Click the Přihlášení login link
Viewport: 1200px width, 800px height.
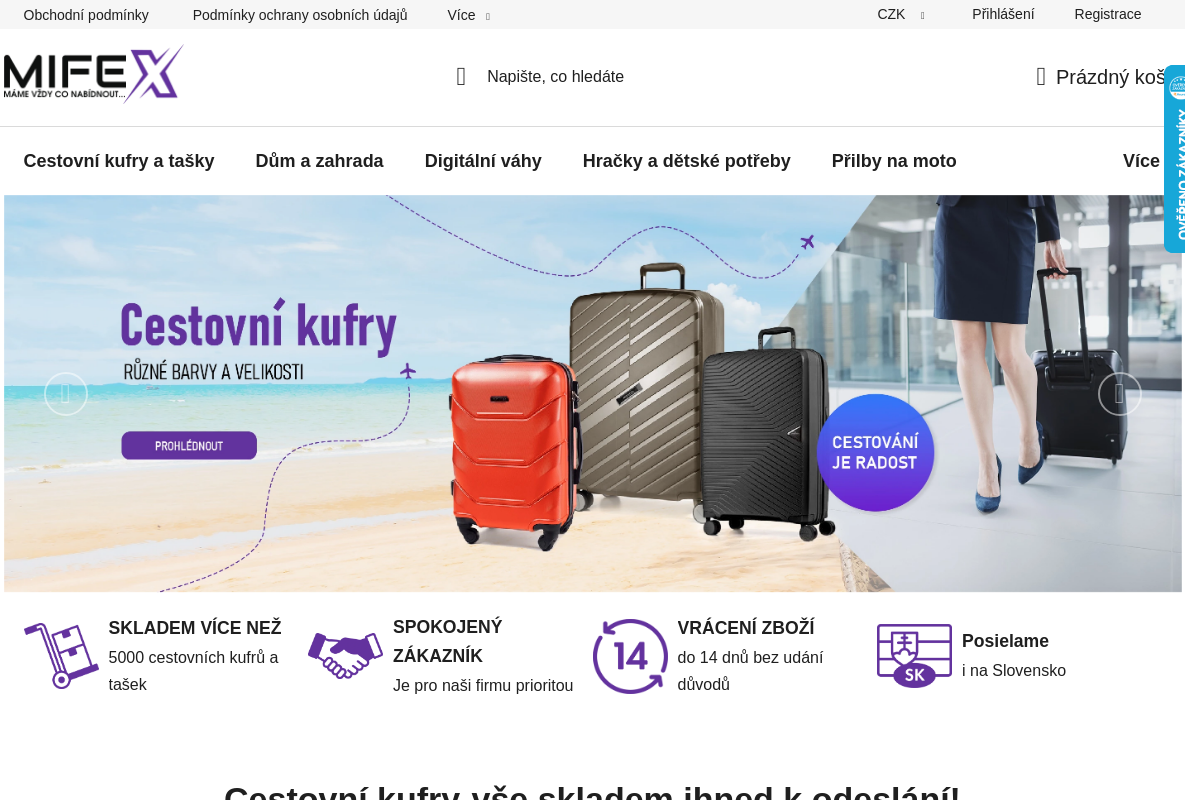pyautogui.click(x=1003, y=14)
